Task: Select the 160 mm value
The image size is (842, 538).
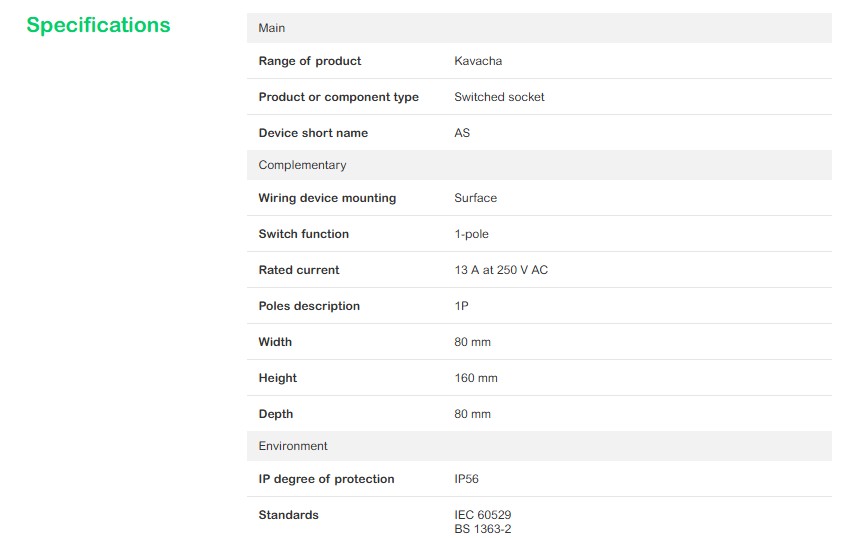Action: point(476,378)
